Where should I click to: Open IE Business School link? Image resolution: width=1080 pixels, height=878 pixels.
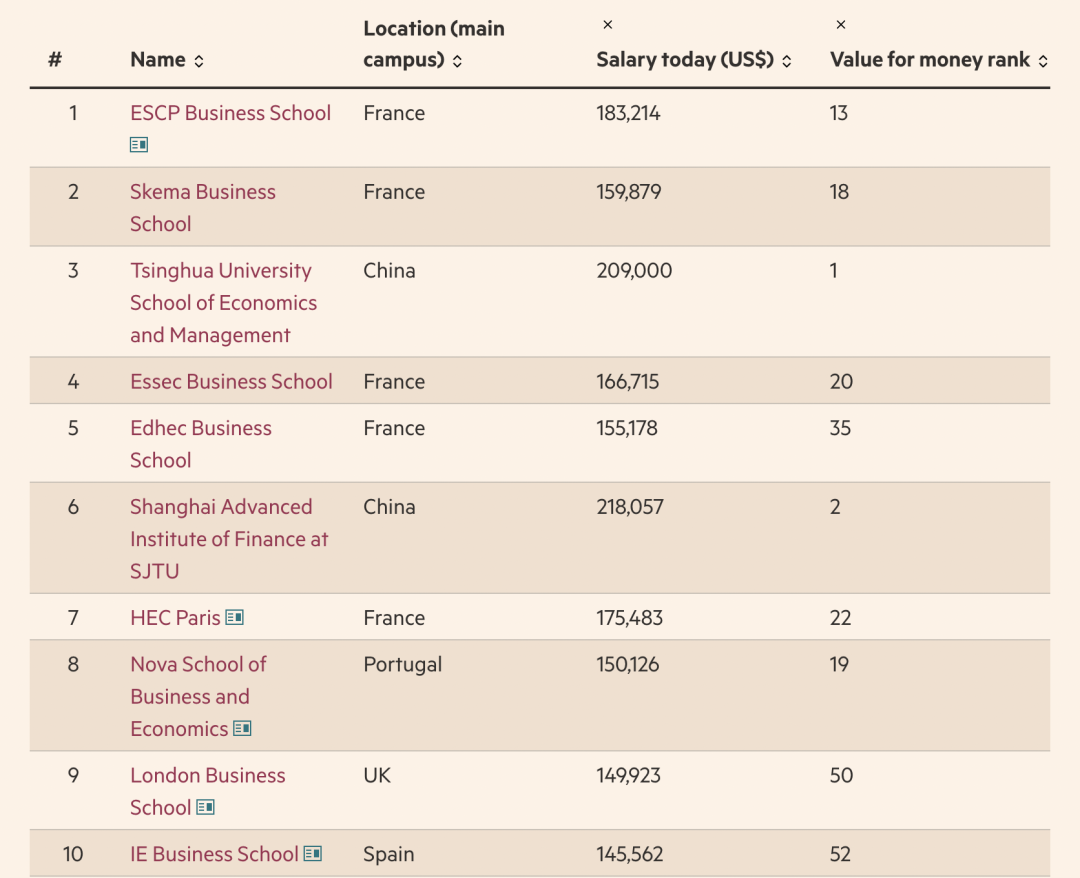point(214,854)
